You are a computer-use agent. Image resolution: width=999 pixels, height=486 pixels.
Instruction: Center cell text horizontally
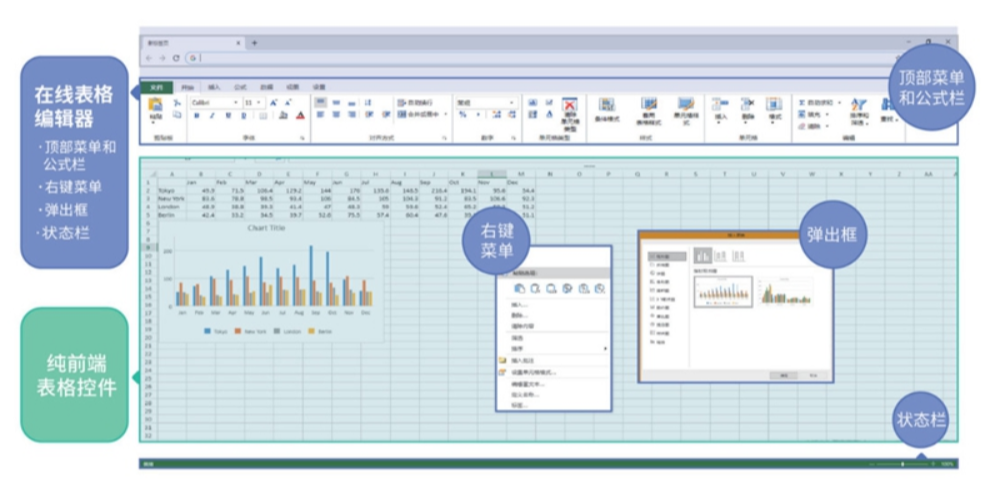click(336, 115)
